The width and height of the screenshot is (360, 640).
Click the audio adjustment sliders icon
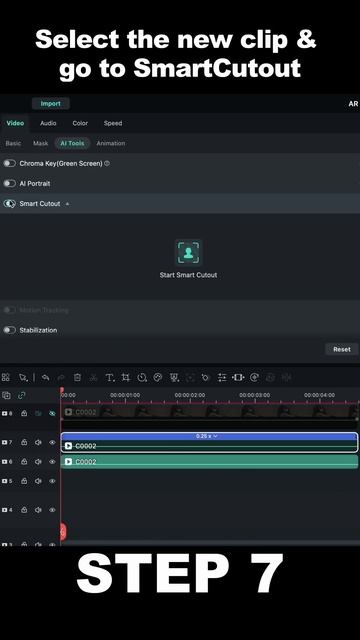pyautogui.click(x=222, y=378)
